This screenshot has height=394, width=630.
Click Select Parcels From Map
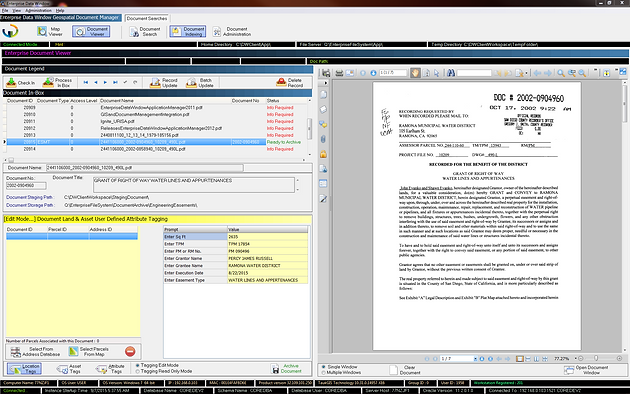[89, 352]
